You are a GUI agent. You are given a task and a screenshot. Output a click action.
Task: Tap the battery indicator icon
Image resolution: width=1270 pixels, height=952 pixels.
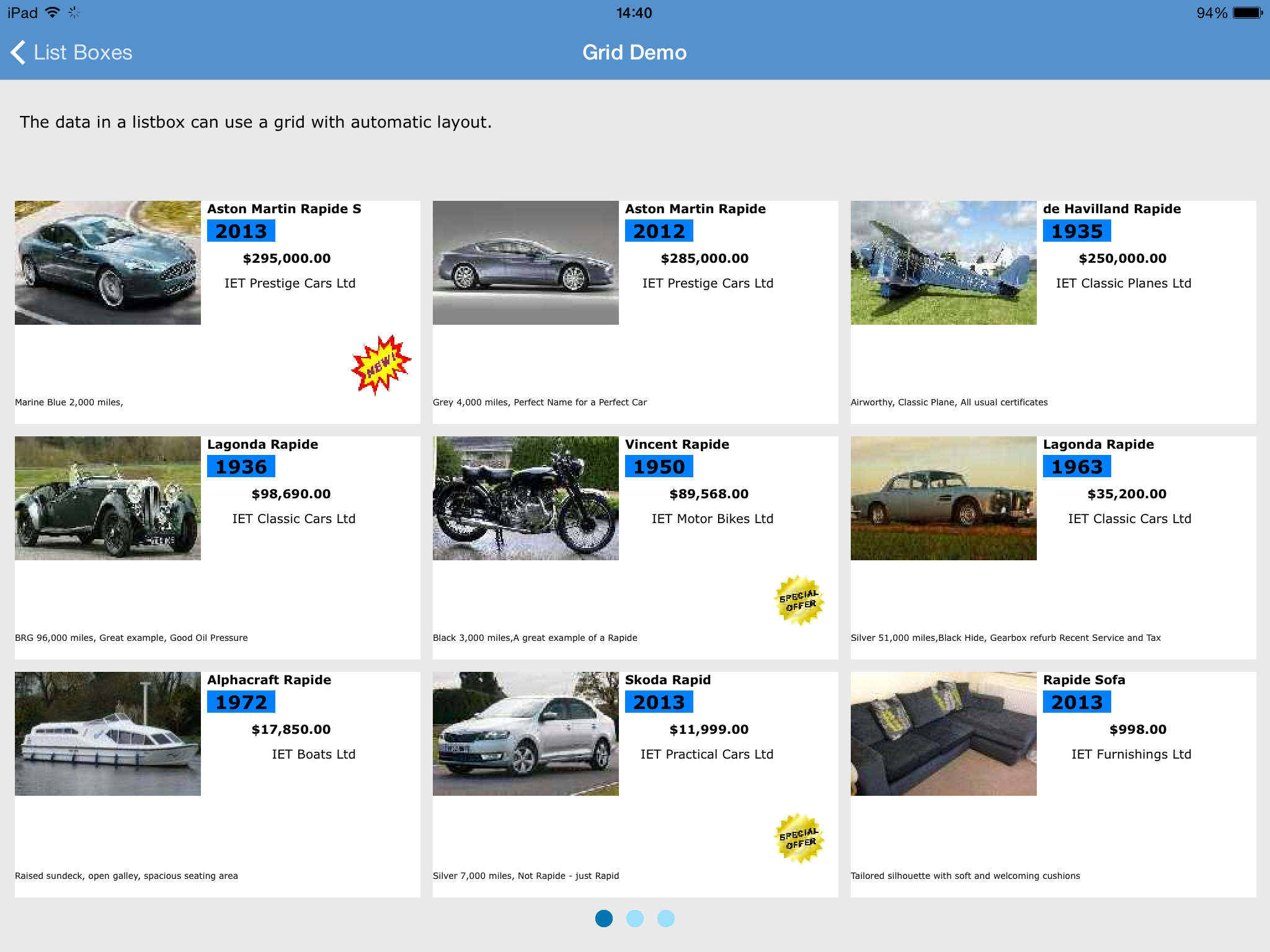(x=1248, y=12)
